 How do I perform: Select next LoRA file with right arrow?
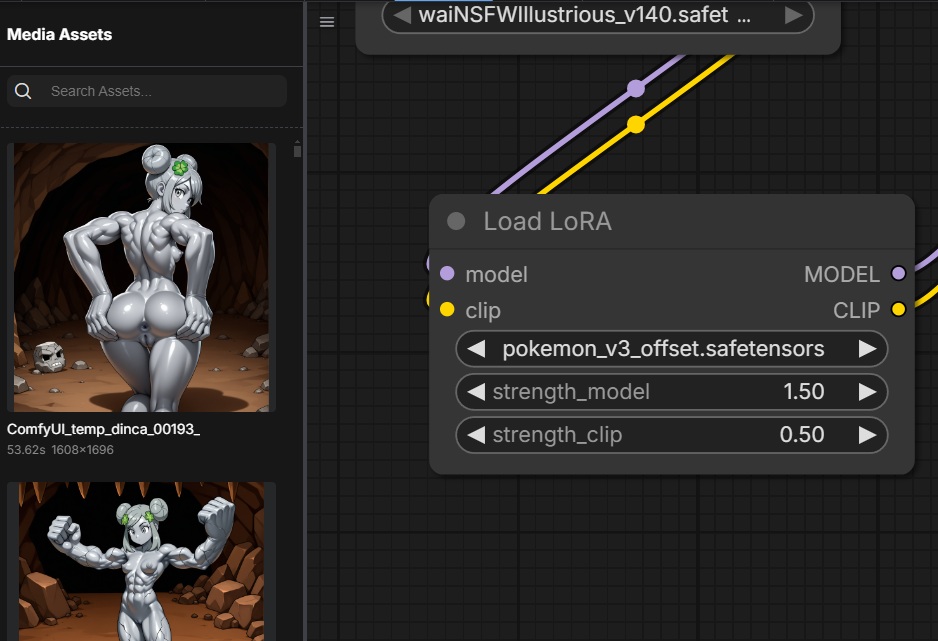tap(867, 349)
